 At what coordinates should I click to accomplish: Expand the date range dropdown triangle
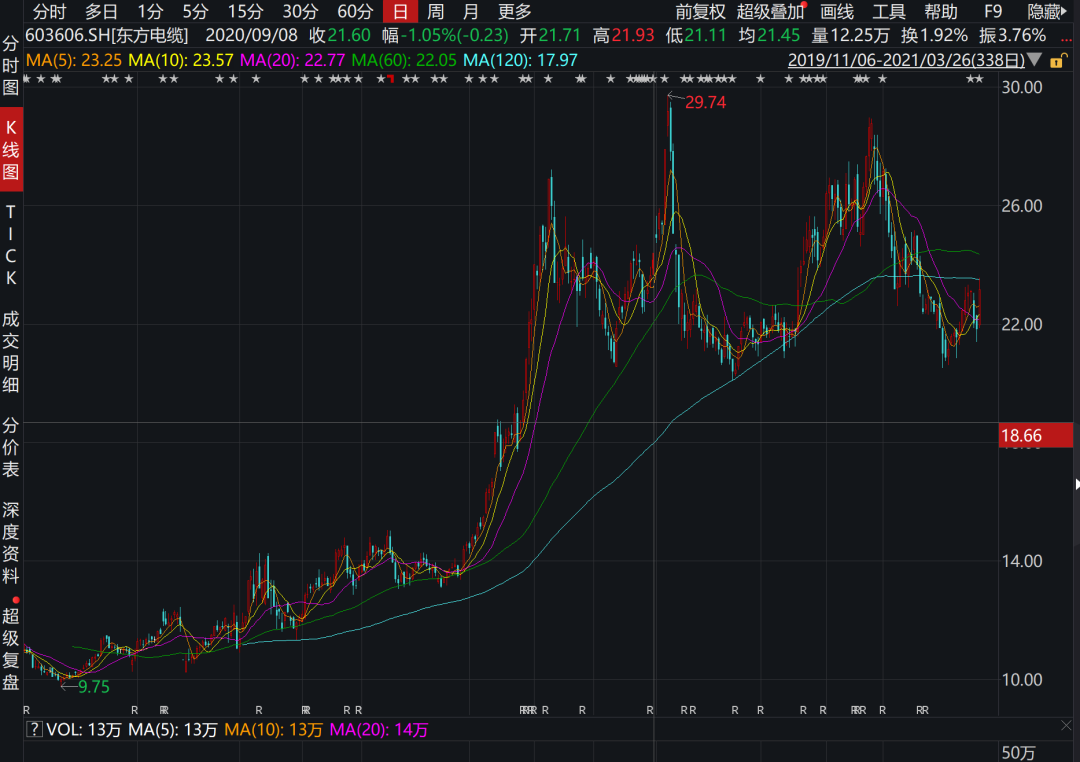1035,60
